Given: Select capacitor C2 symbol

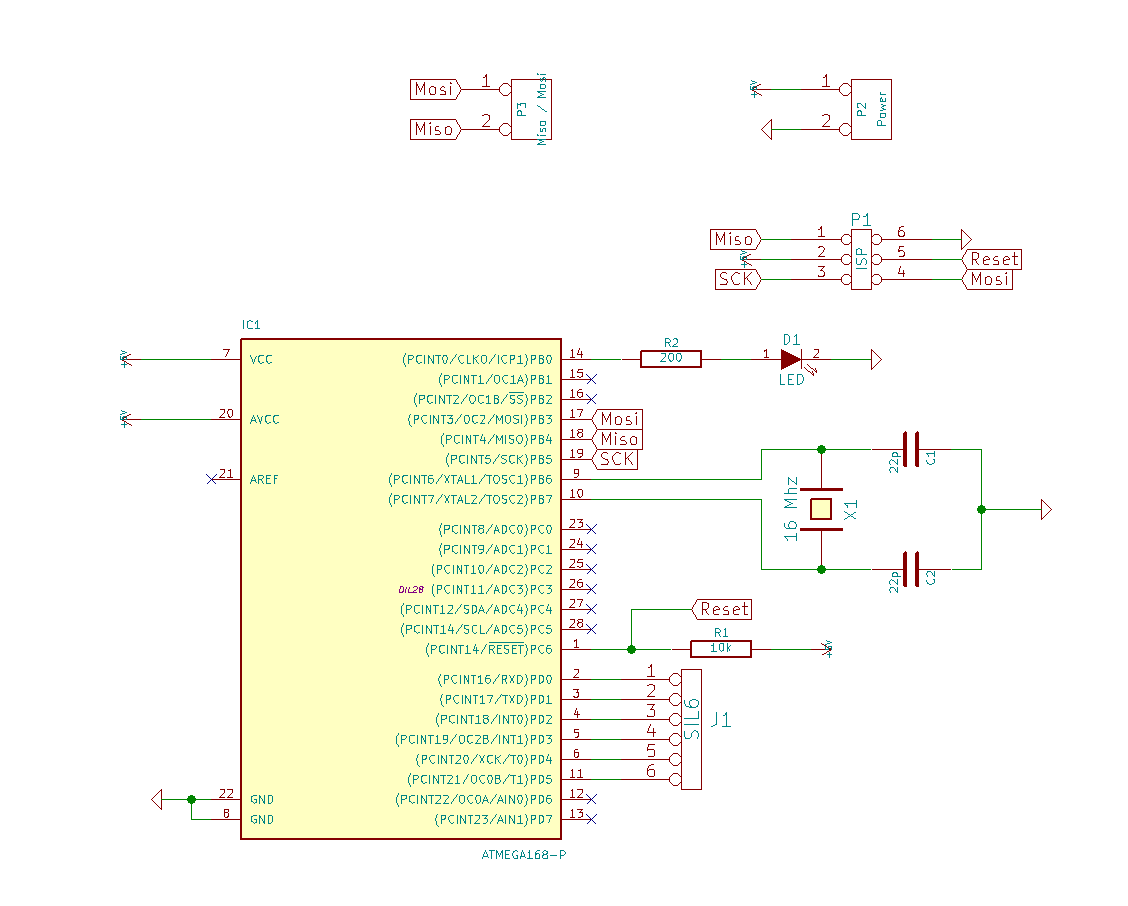Looking at the screenshot, I should click(911, 569).
